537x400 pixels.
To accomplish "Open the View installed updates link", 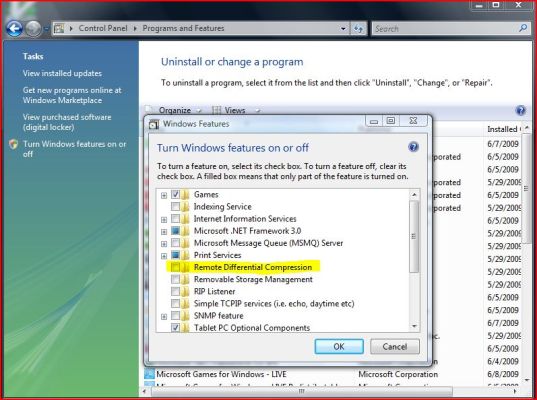I will click(x=62, y=73).
